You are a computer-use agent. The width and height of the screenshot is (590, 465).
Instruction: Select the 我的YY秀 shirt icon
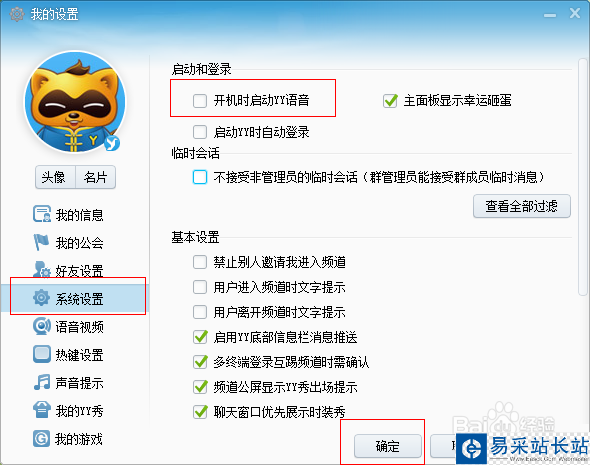41,410
